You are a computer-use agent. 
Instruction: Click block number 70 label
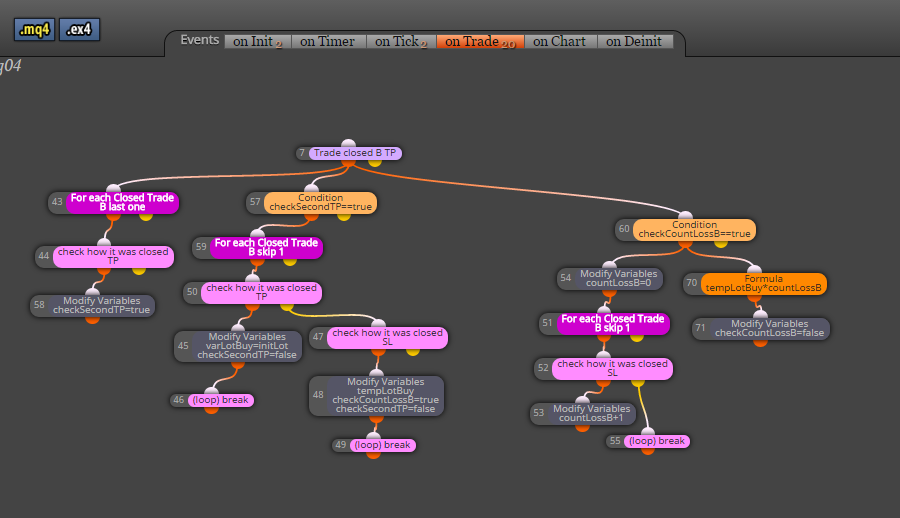(x=692, y=283)
